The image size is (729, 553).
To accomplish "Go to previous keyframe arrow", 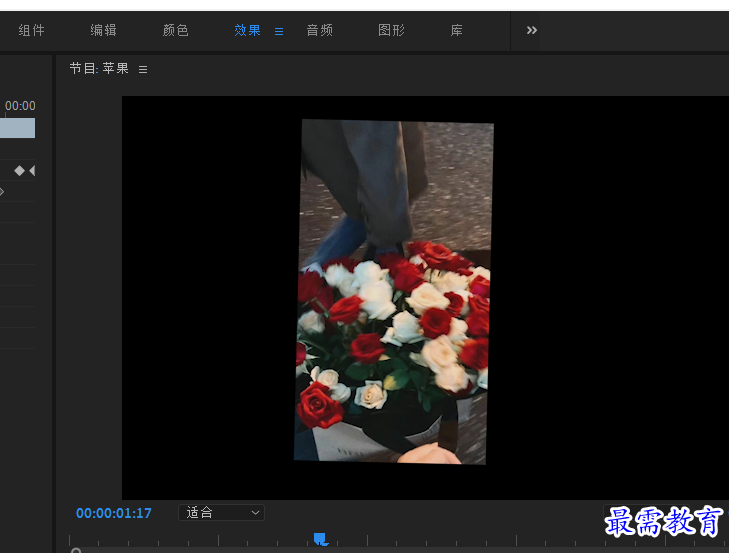I will (x=32, y=171).
